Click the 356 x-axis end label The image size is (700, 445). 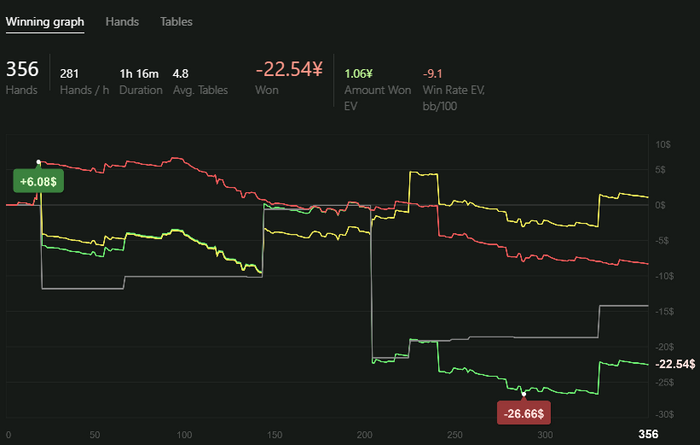649,434
